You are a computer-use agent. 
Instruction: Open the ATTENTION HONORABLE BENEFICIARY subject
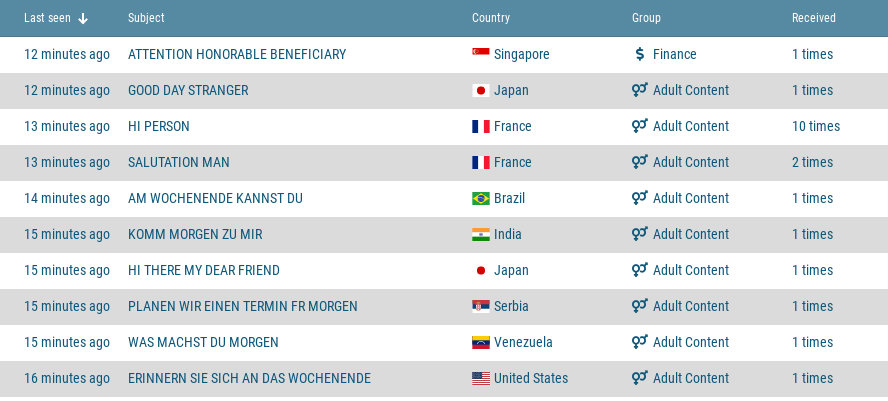(237, 54)
